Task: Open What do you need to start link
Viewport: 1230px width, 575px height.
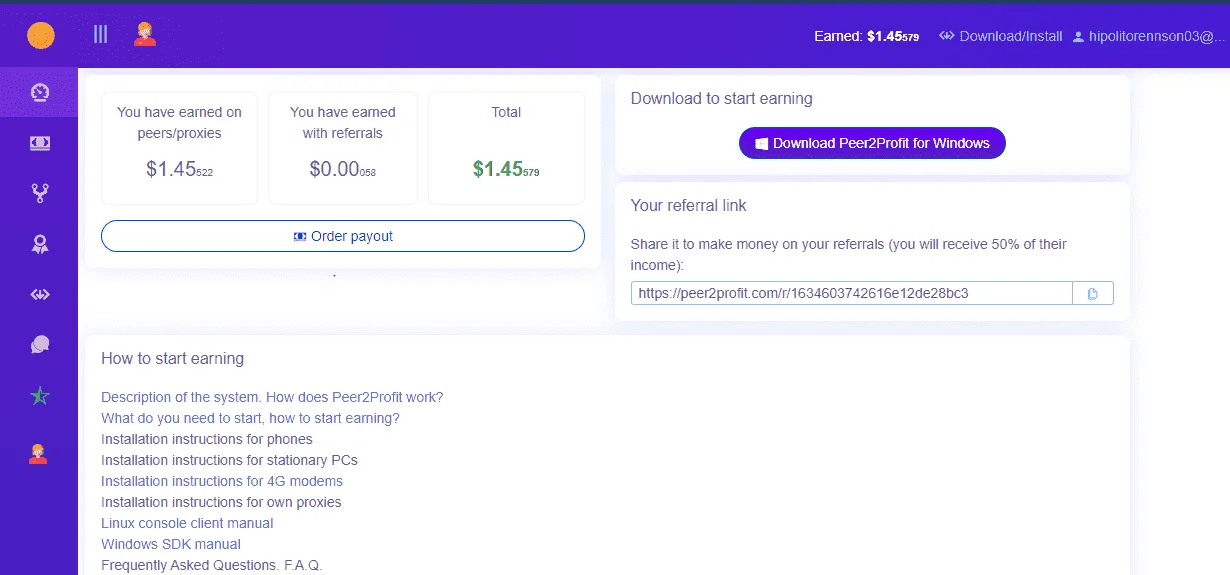Action: tap(250, 418)
